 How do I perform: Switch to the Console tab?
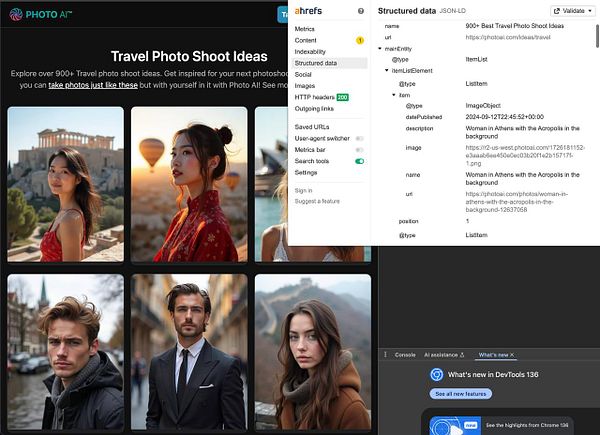click(405, 355)
